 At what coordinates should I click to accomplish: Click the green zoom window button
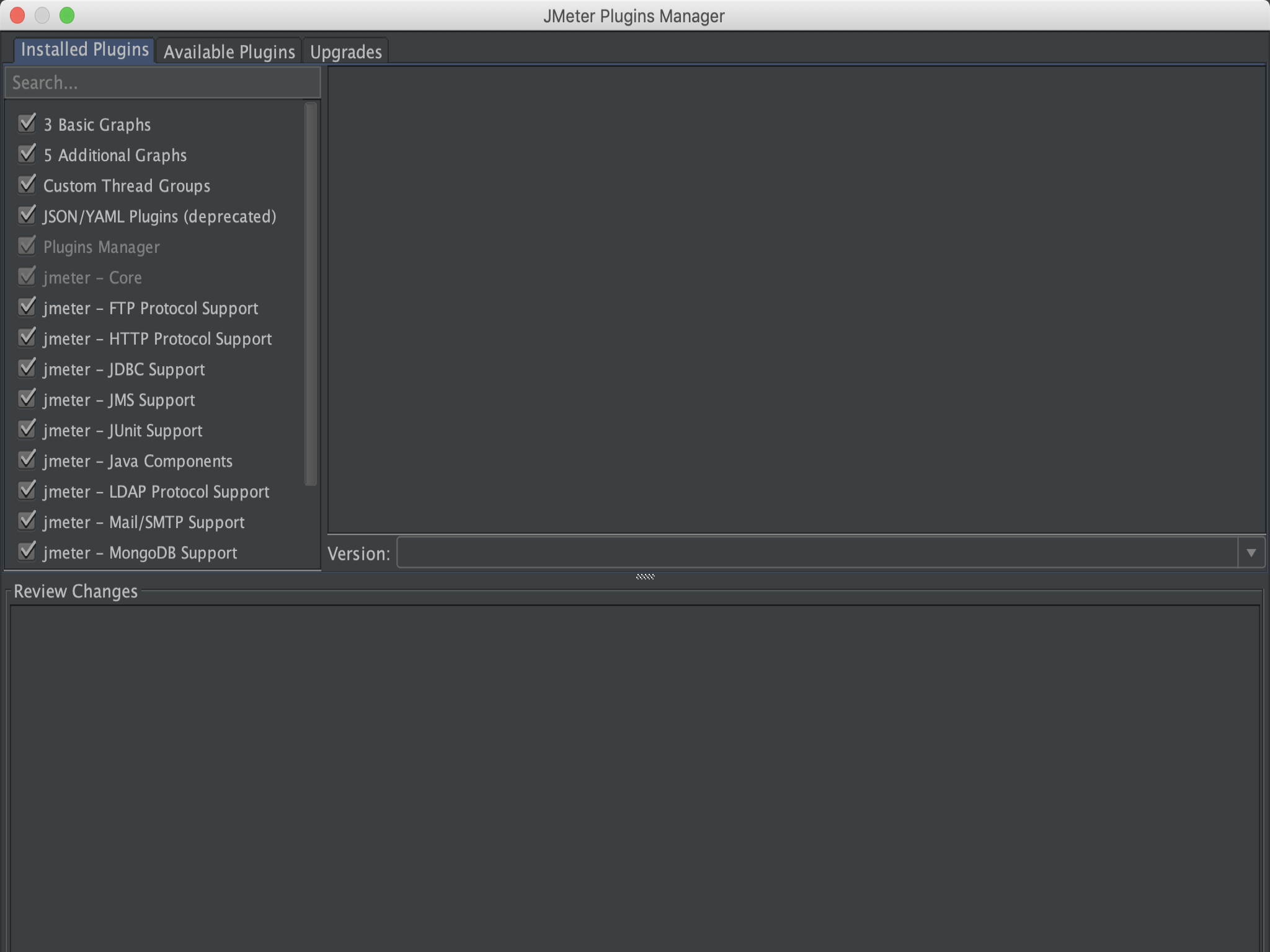pos(67,15)
